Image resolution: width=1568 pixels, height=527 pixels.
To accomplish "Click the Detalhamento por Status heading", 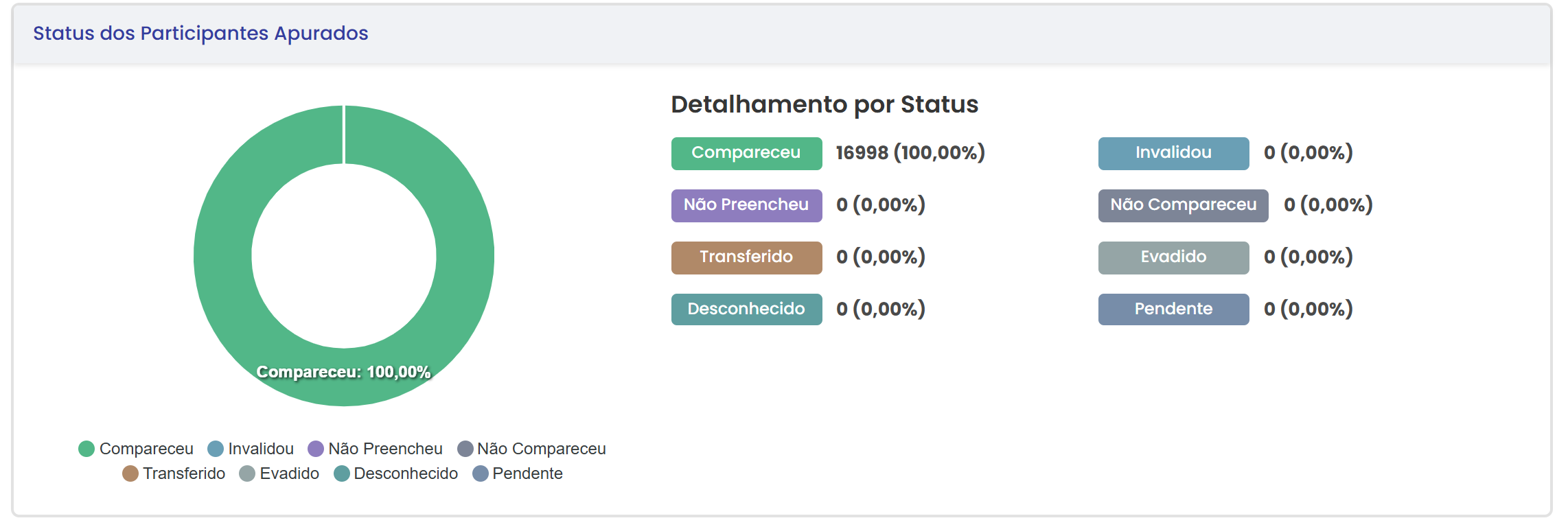I will point(825,104).
